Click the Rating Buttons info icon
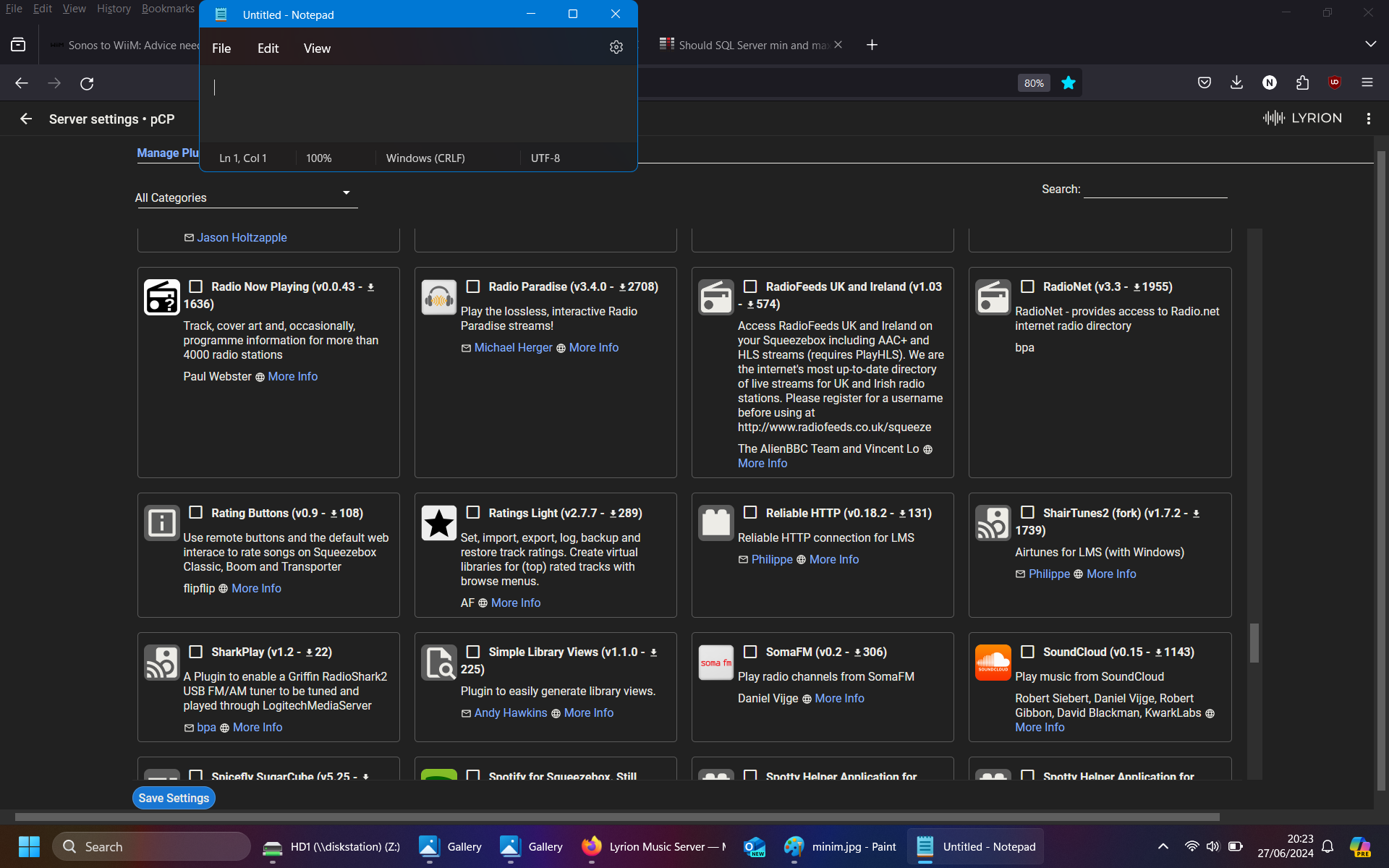The width and height of the screenshot is (1389, 868). coord(161,523)
